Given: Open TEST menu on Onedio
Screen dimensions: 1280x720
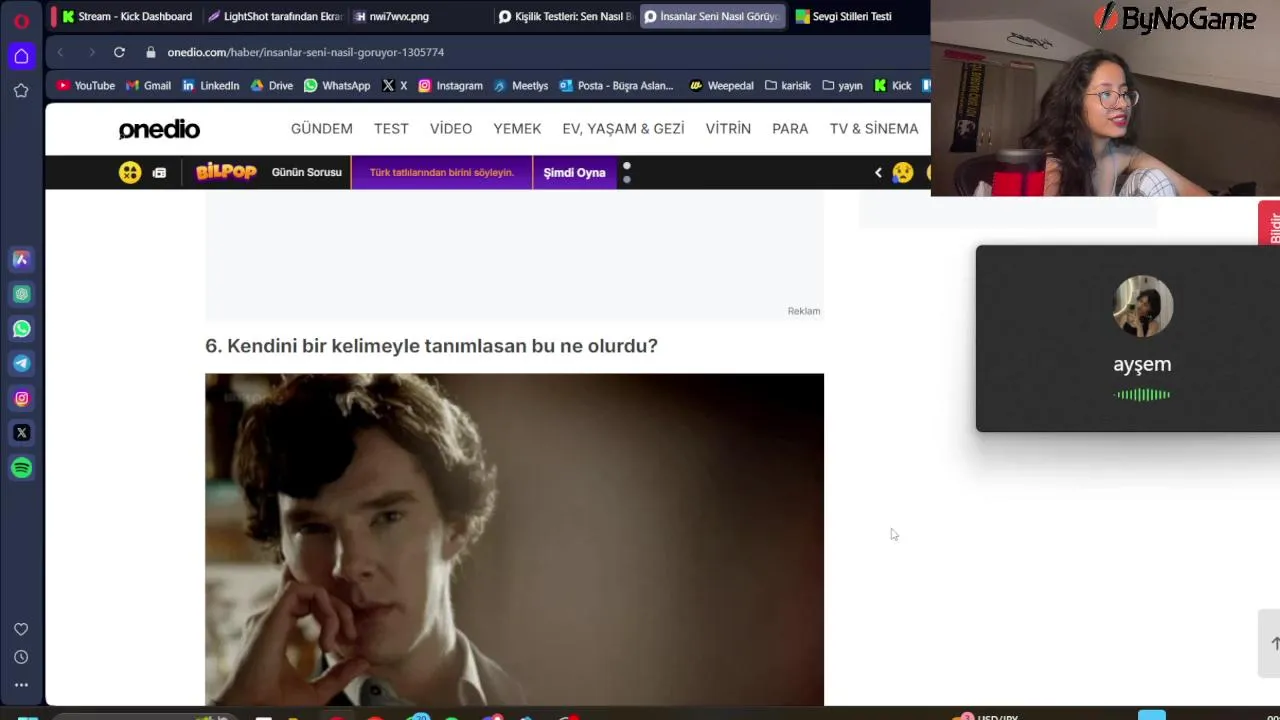Looking at the screenshot, I should coord(391,129).
